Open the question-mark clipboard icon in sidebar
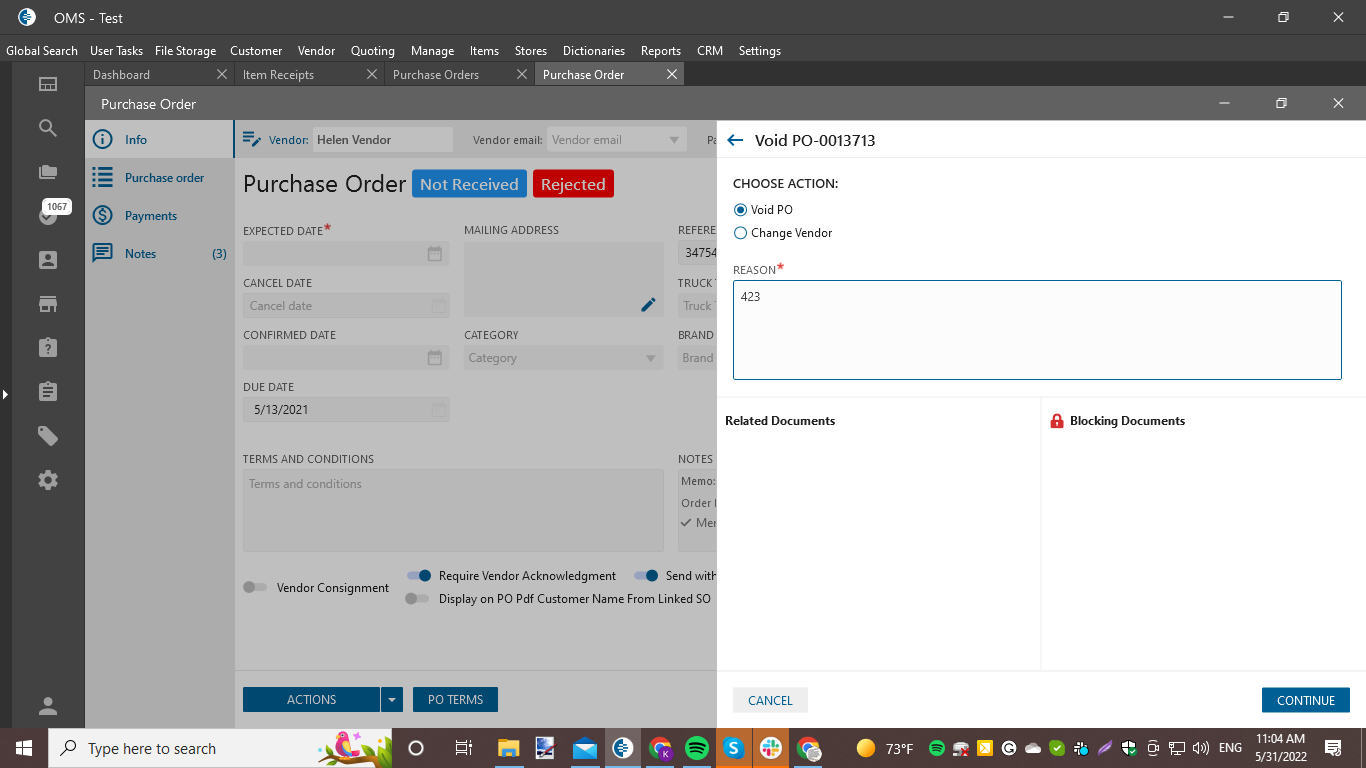 48,347
